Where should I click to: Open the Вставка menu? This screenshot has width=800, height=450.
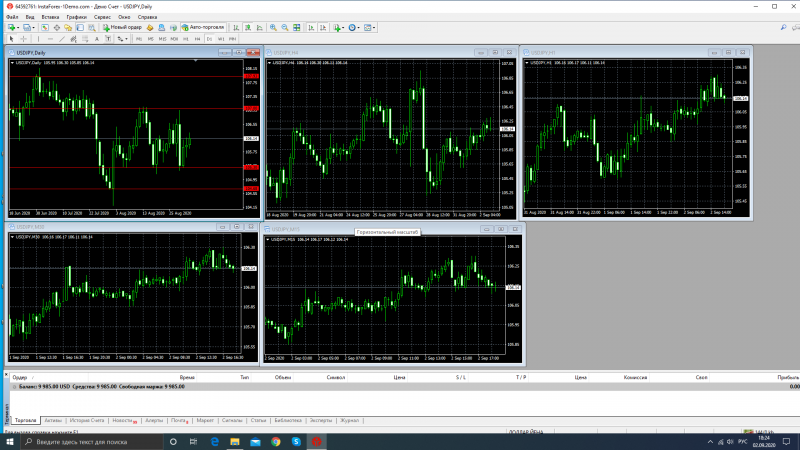tap(50, 17)
